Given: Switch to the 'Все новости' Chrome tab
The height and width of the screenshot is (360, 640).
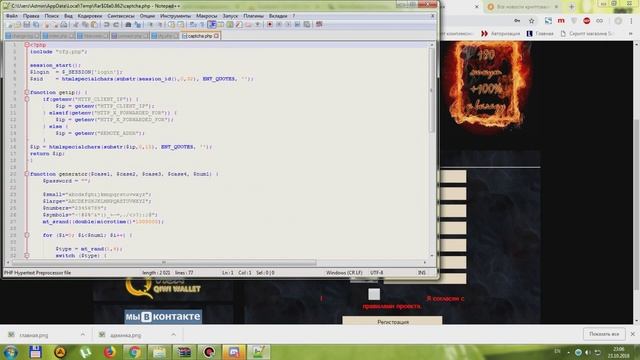Looking at the screenshot, I should coord(522,7).
